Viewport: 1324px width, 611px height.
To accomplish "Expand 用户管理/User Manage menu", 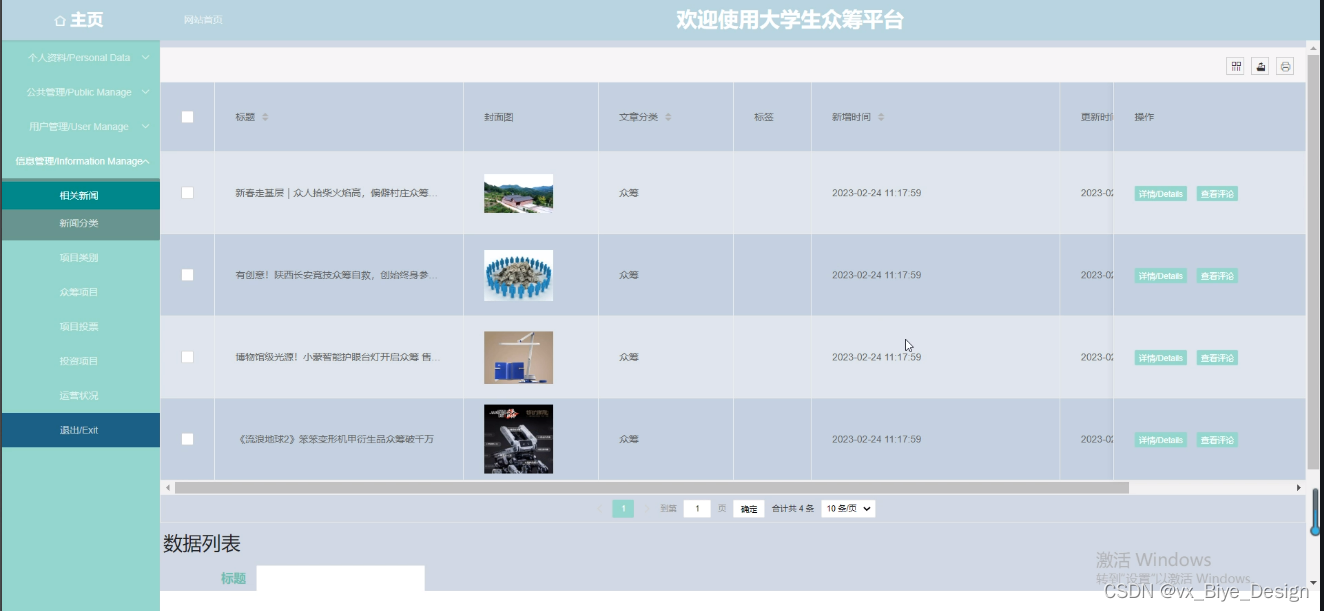I will tap(80, 127).
